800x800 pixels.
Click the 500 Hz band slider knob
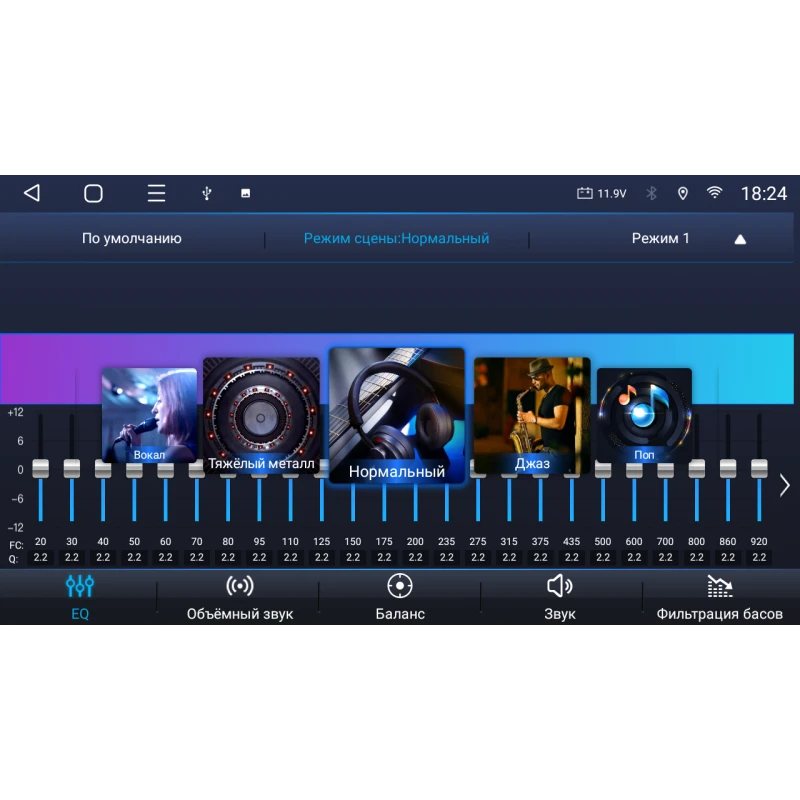click(603, 469)
